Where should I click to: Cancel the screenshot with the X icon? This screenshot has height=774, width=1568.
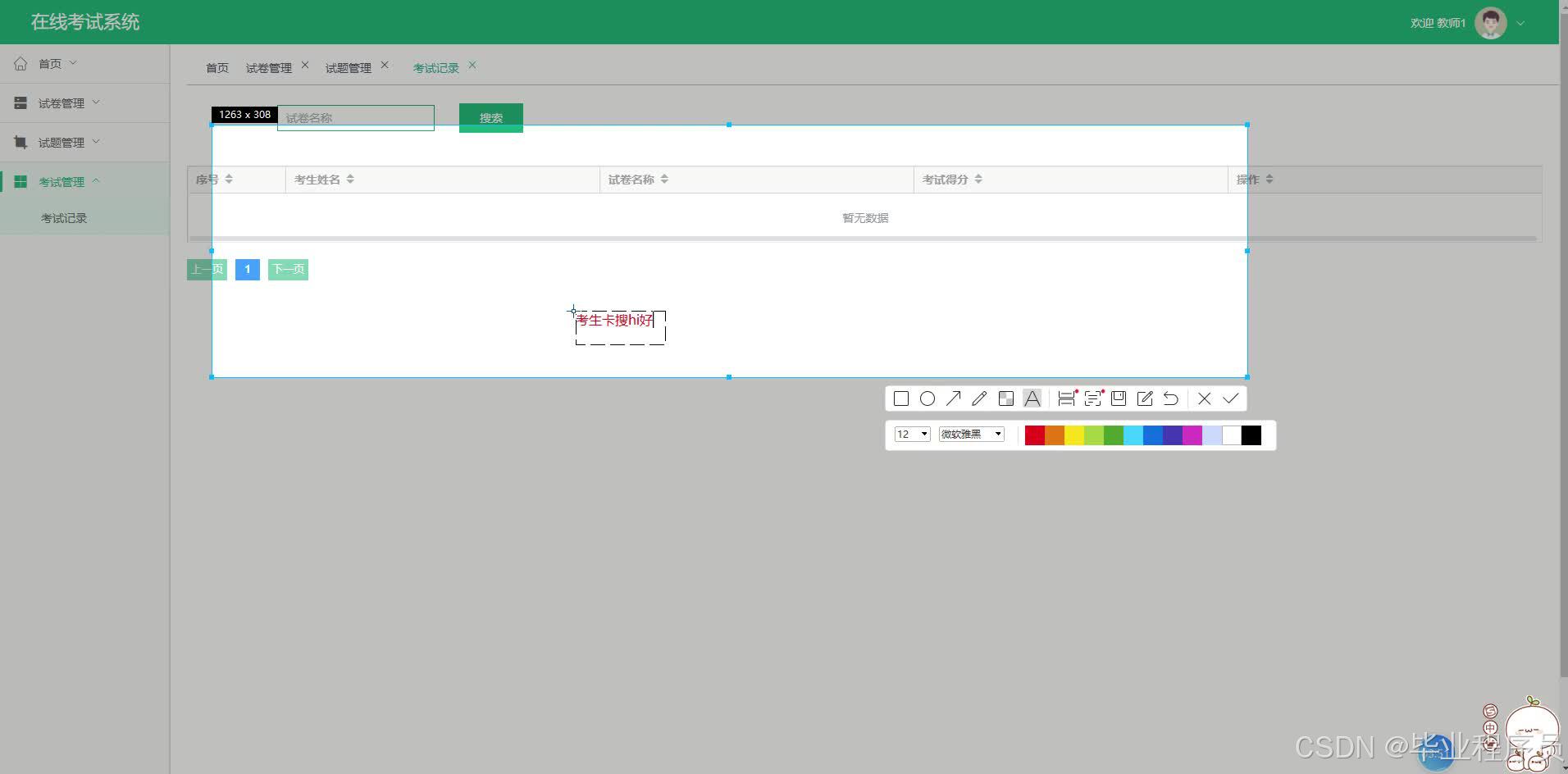(x=1204, y=398)
